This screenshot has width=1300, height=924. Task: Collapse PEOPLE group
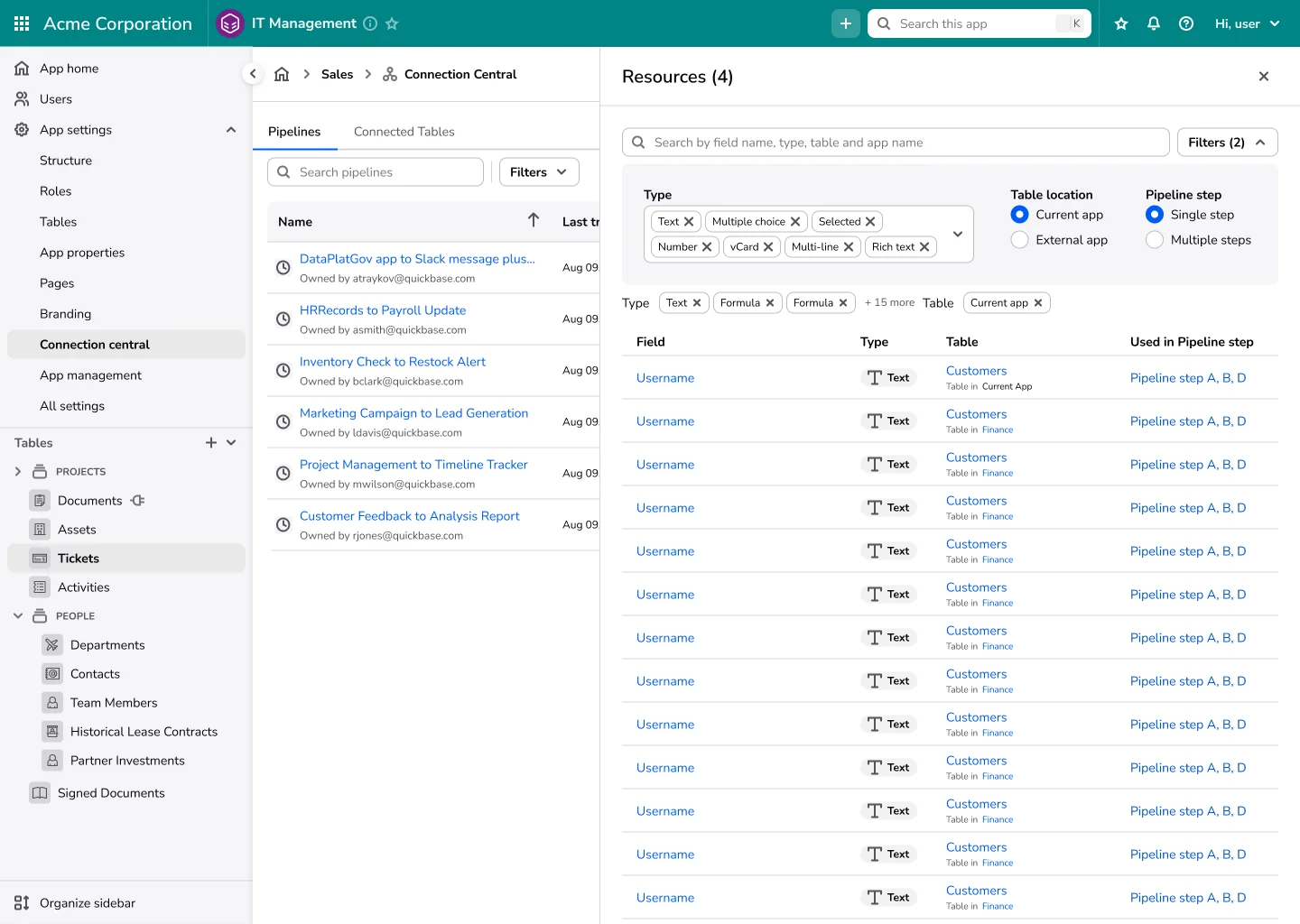pyautogui.click(x=18, y=615)
